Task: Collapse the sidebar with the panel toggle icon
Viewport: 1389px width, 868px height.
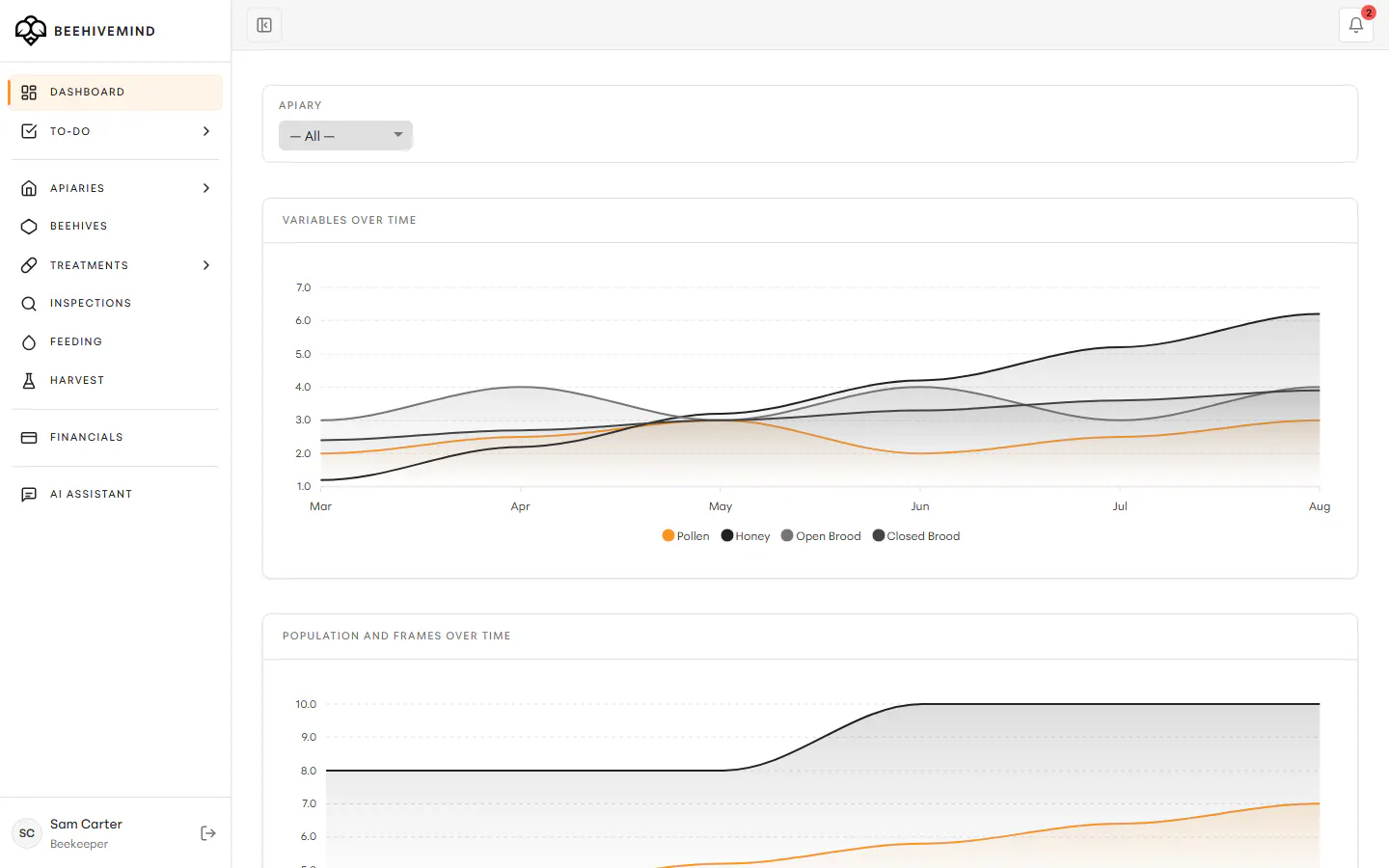Action: 264,25
